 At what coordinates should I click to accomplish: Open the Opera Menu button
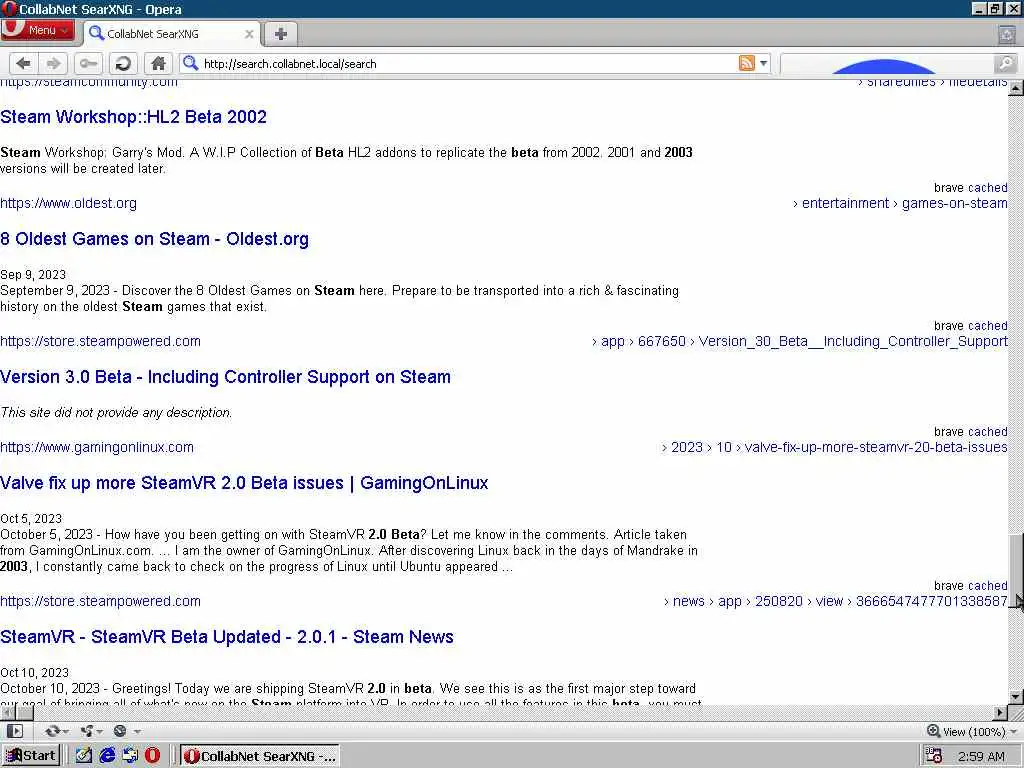click(x=38, y=30)
